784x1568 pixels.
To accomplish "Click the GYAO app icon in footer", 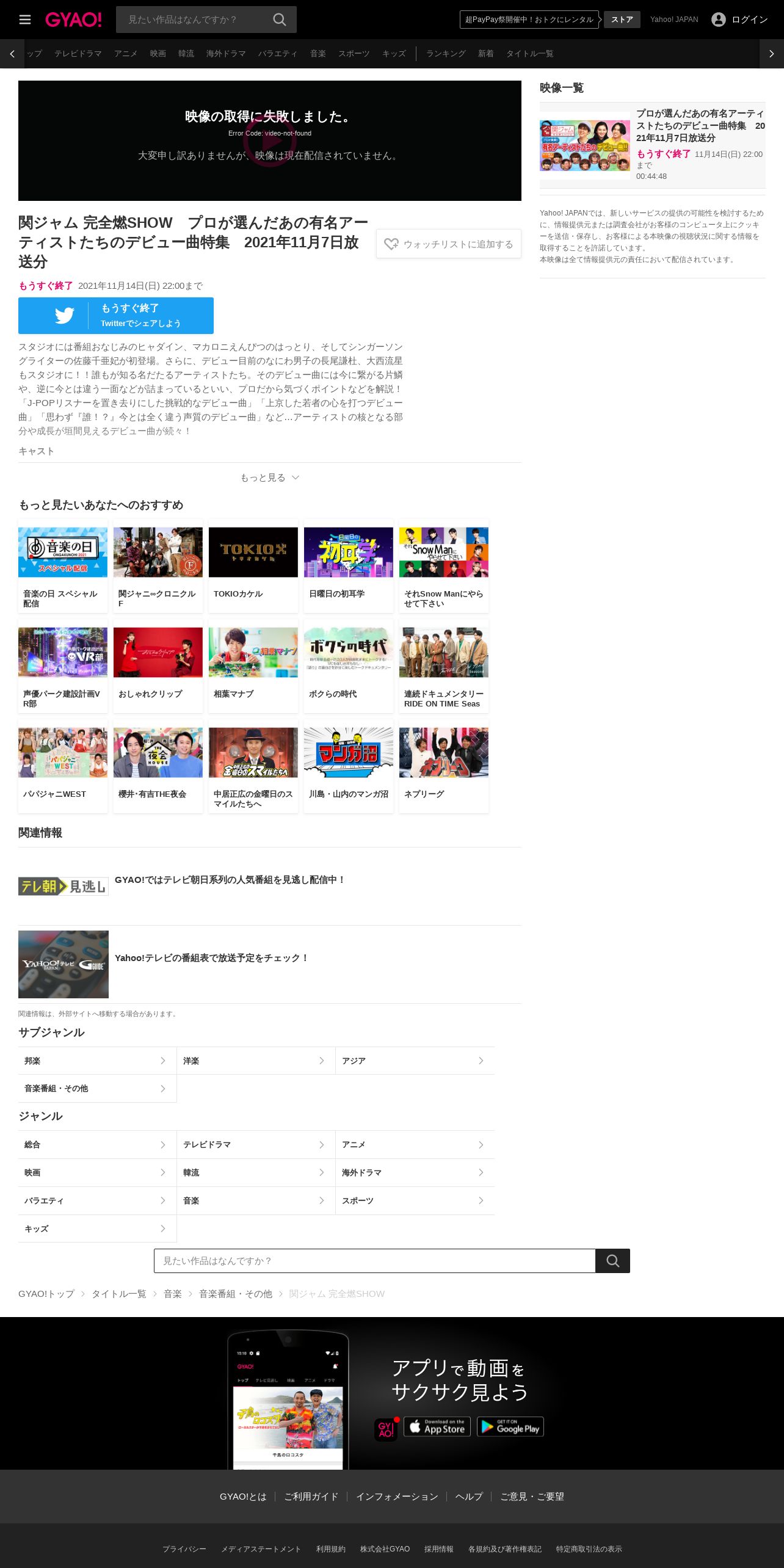I will point(386,1429).
